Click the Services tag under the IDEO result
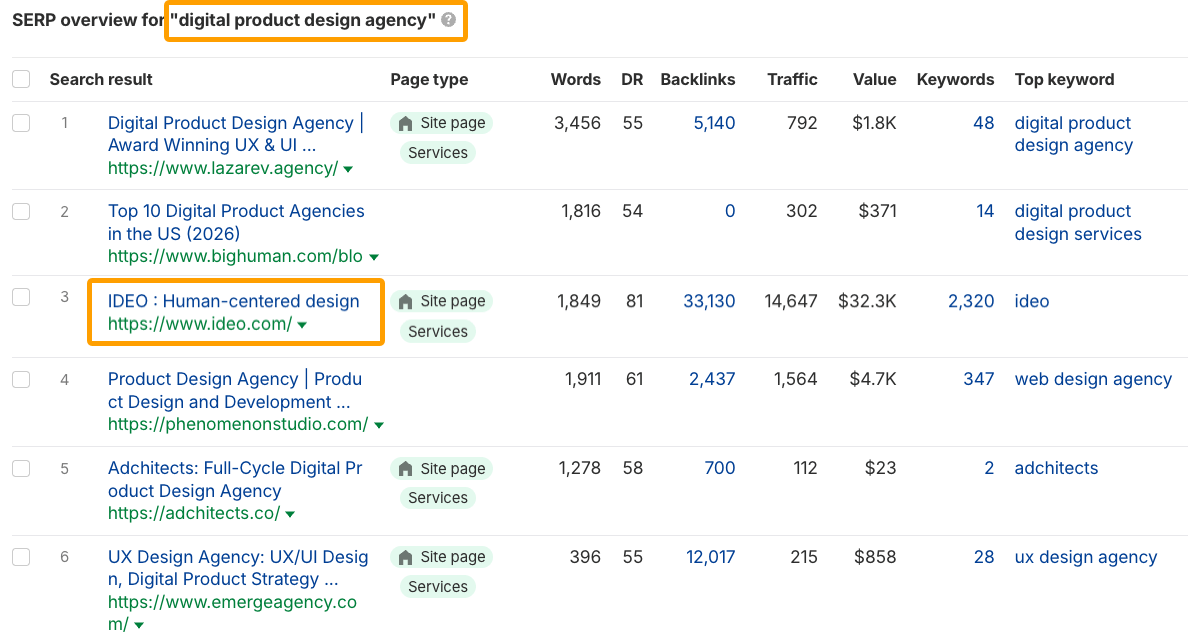This screenshot has width=1191, height=643. click(438, 331)
